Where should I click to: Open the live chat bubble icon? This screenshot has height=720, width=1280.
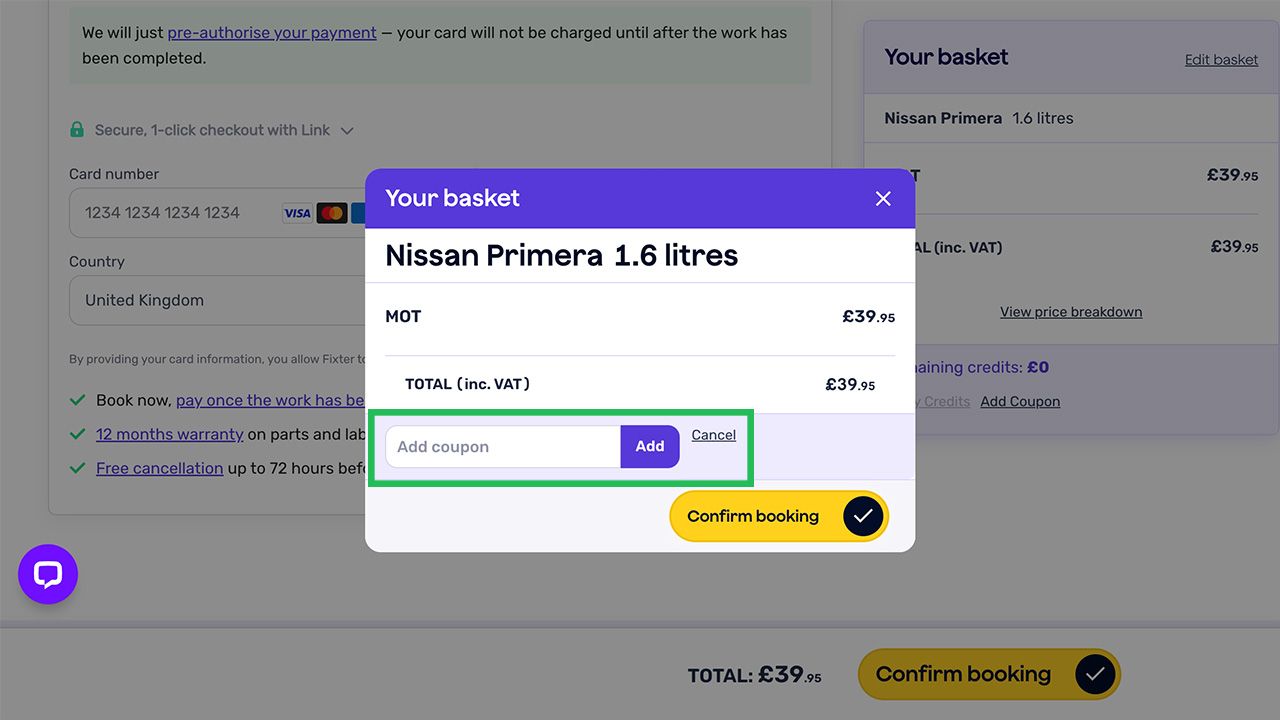48,574
